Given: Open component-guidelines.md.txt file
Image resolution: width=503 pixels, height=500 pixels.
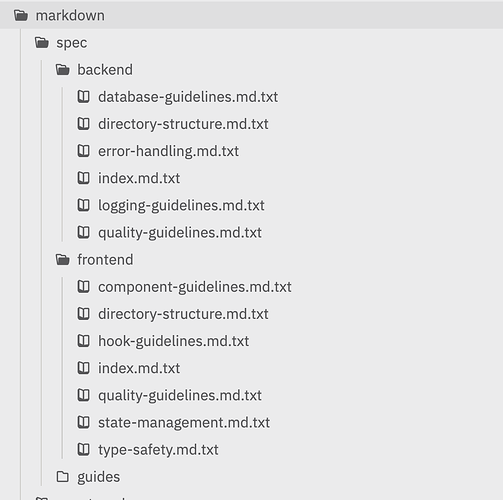Looking at the screenshot, I should tap(195, 287).
